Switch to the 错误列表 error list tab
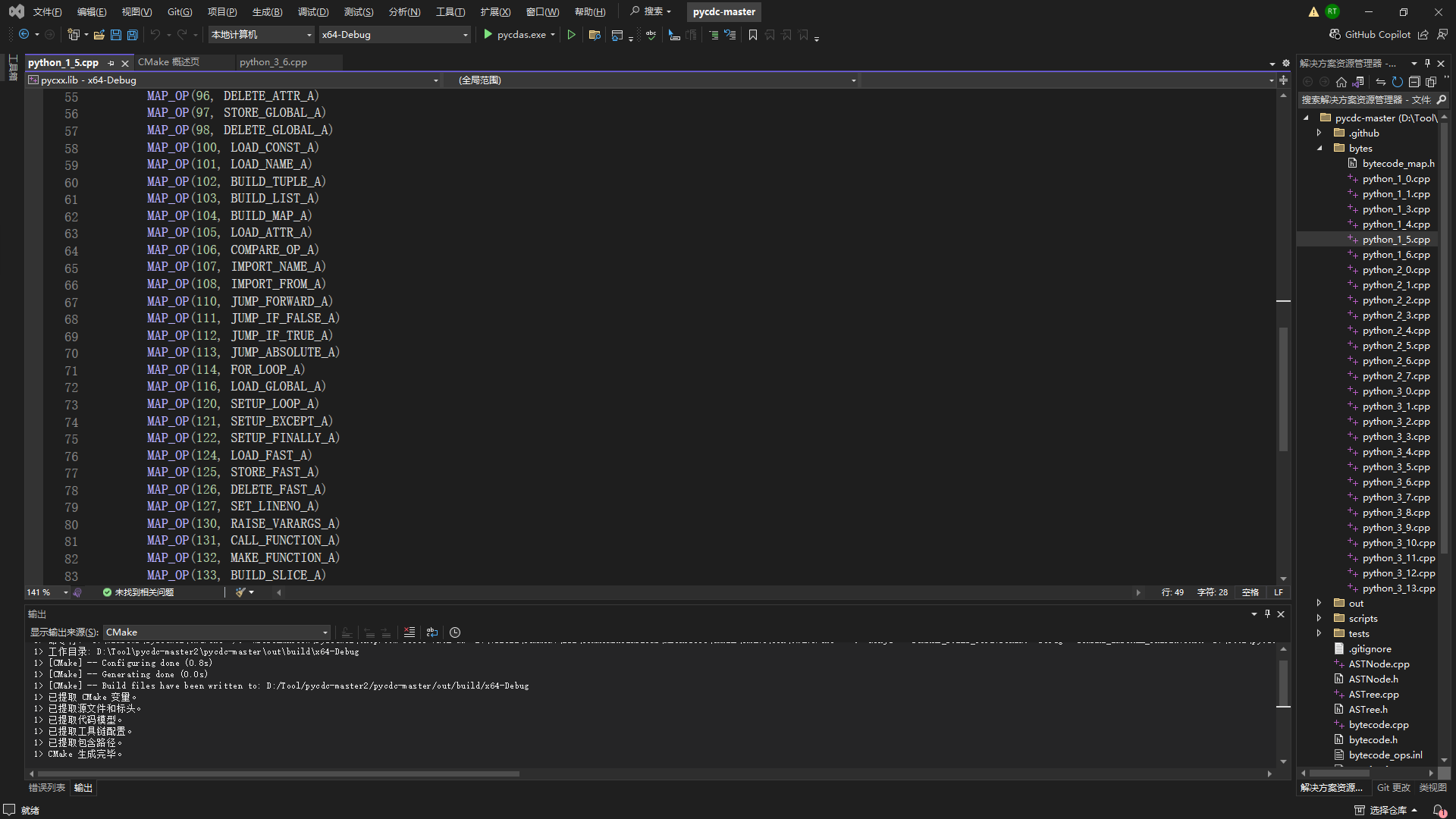Image resolution: width=1456 pixels, height=819 pixels. coord(47,788)
